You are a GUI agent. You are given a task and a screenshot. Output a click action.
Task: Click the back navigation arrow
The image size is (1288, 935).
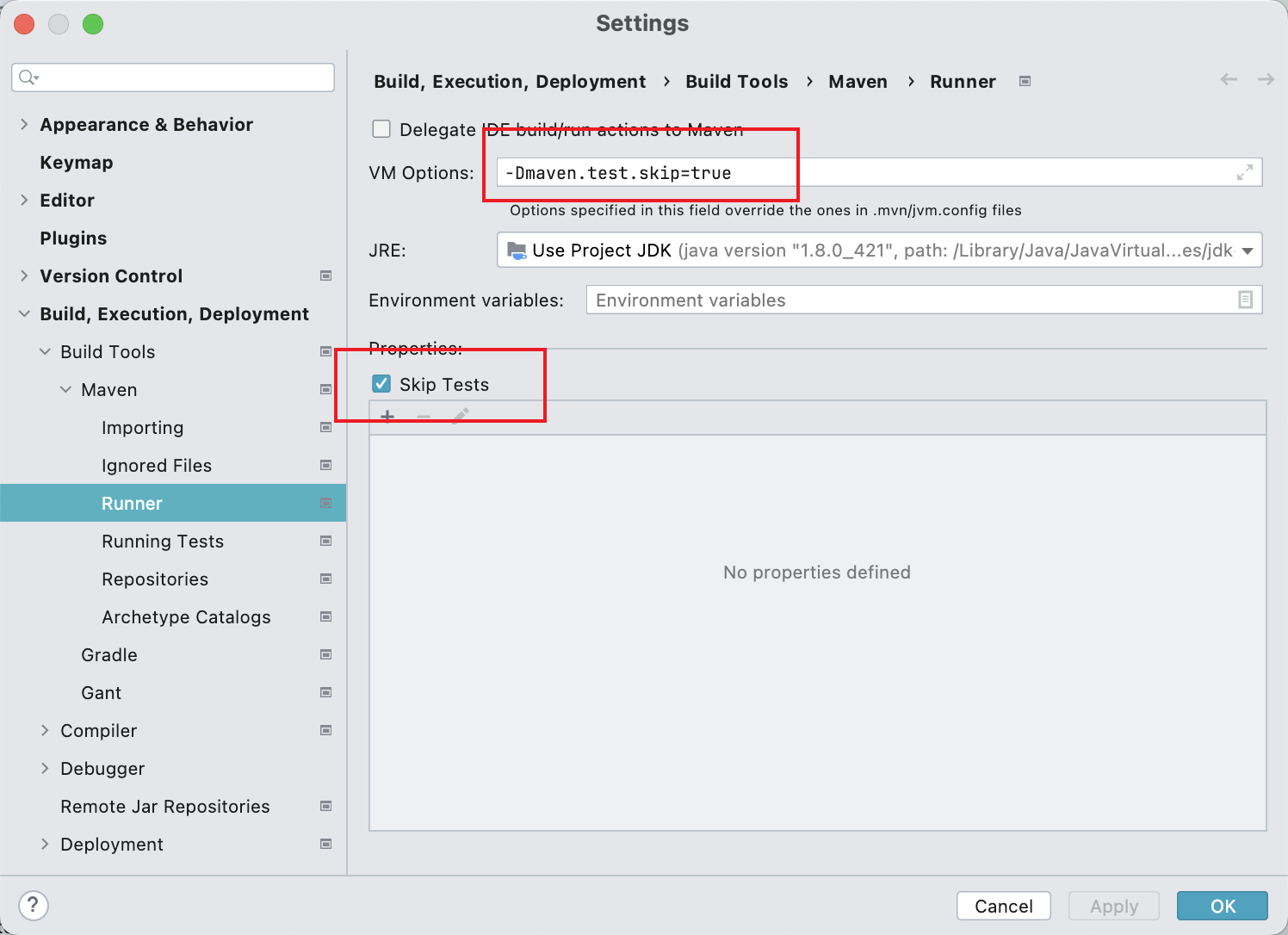[1229, 80]
